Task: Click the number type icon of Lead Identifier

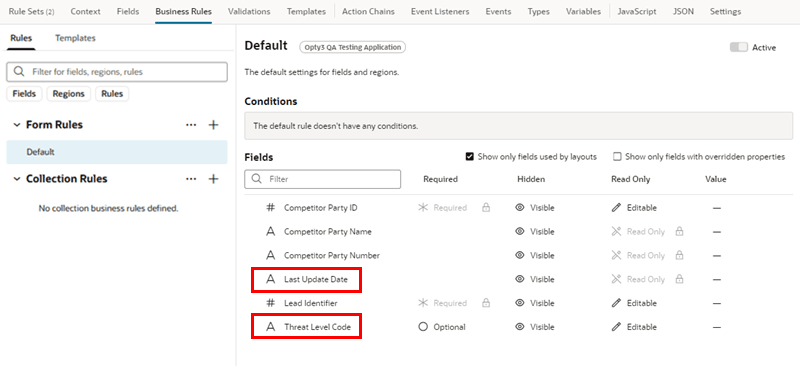Action: [x=271, y=303]
